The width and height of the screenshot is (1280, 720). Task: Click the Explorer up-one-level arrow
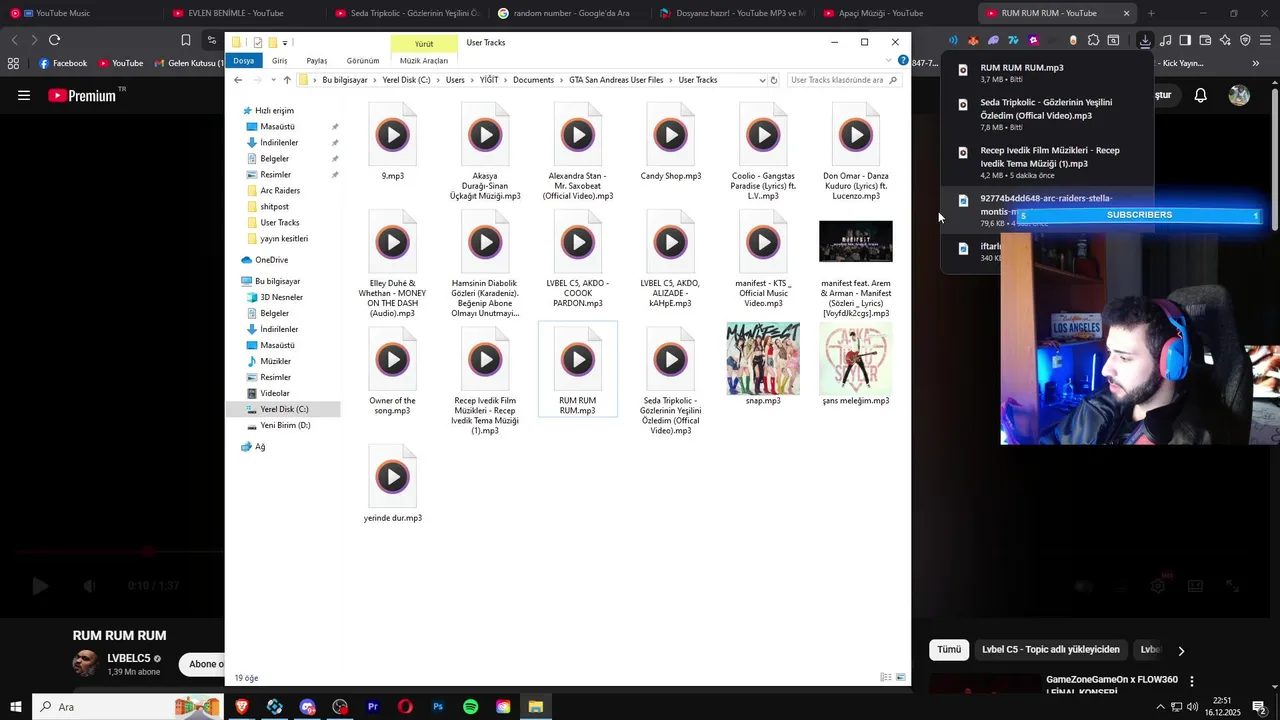pos(287,80)
